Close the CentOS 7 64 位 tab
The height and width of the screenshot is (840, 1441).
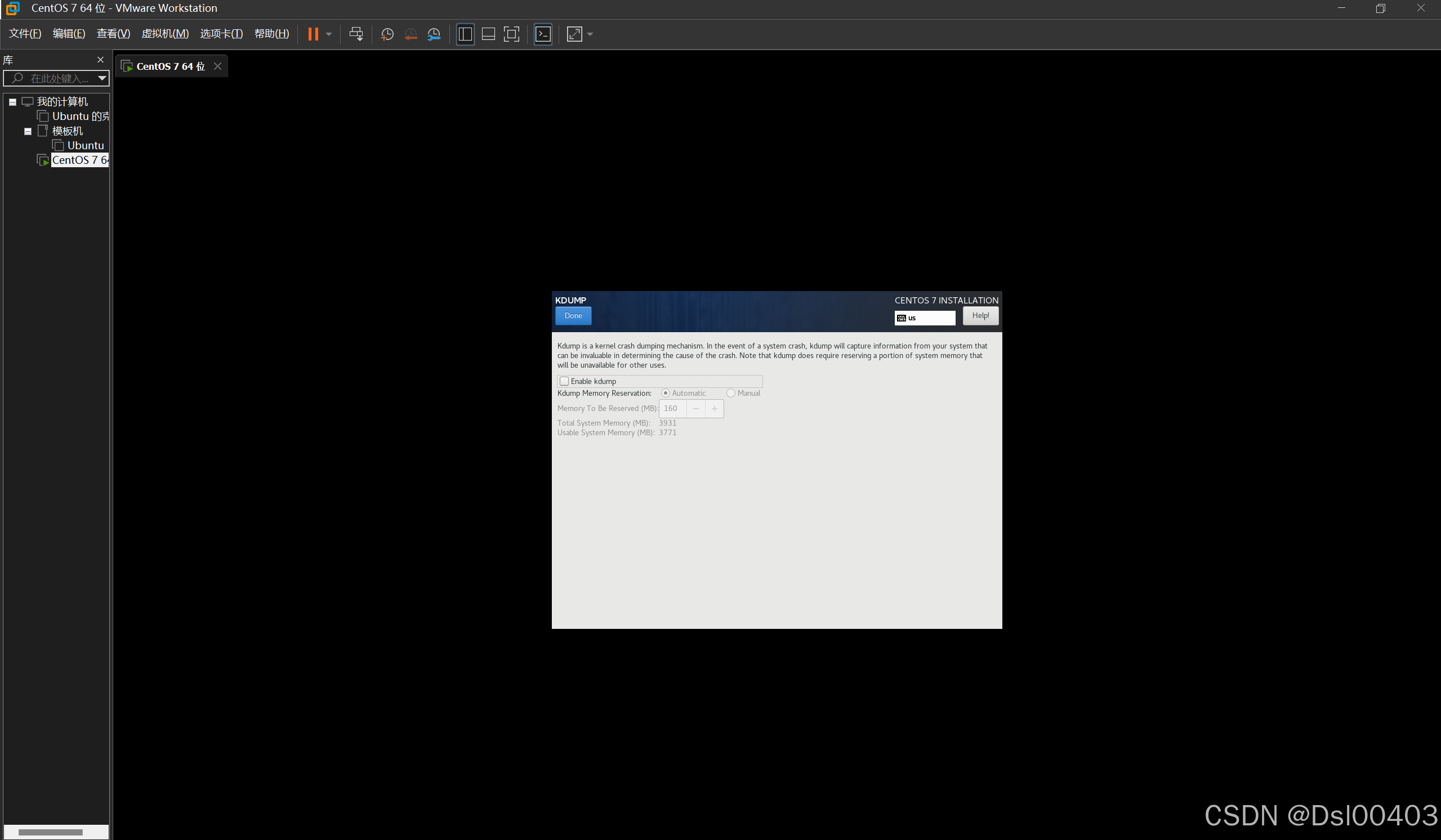tap(217, 66)
